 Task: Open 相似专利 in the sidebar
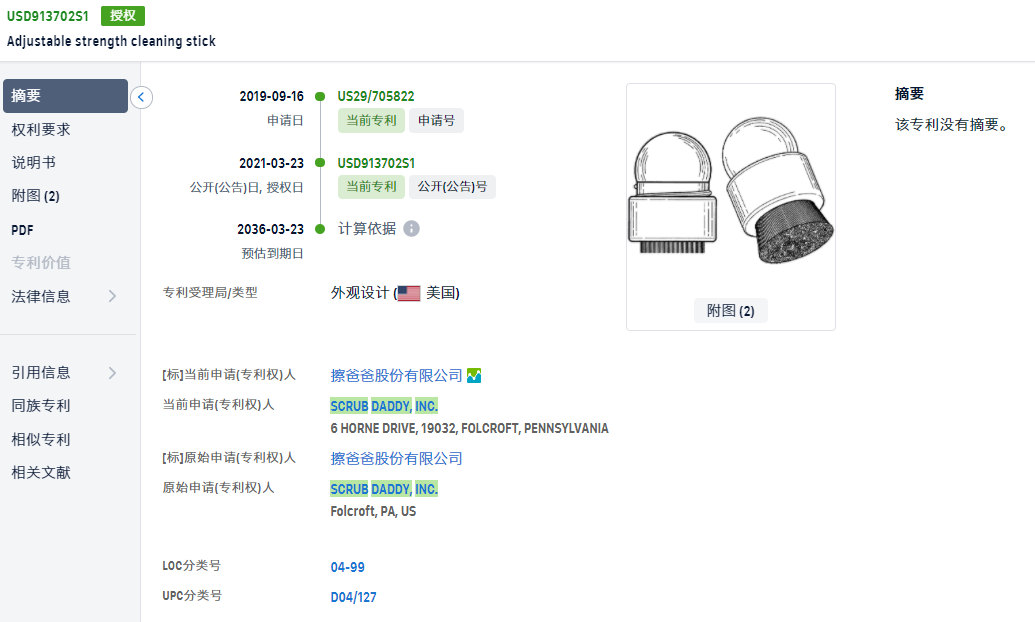[41, 439]
